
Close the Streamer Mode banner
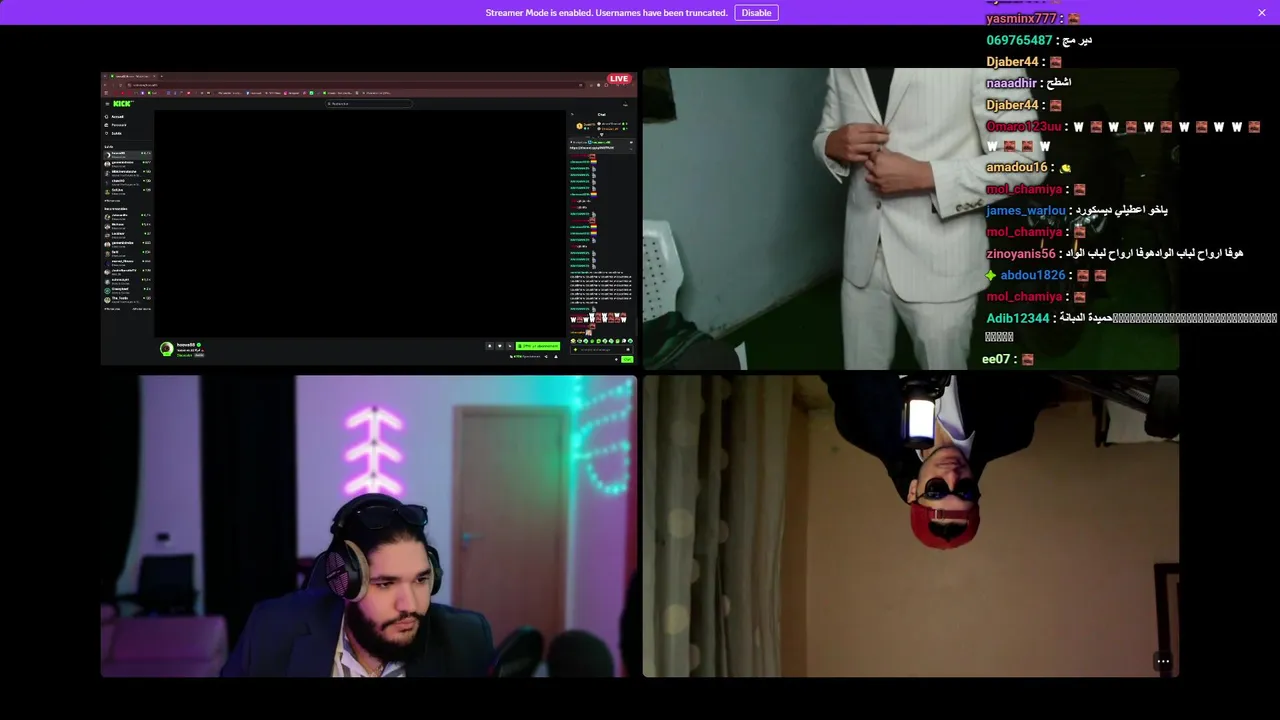1262,13
